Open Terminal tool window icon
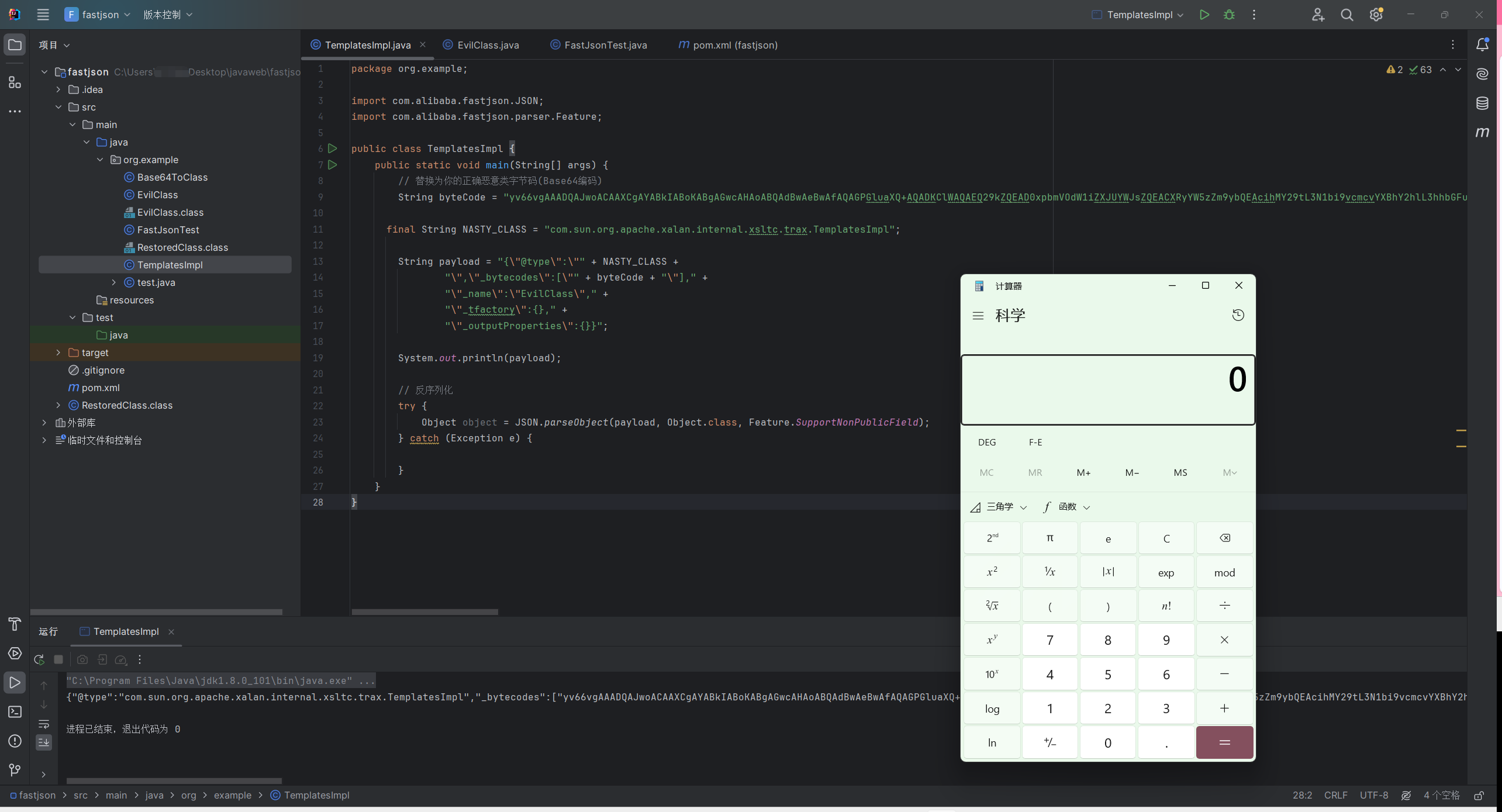Viewport: 1502px width, 812px height. [x=15, y=711]
